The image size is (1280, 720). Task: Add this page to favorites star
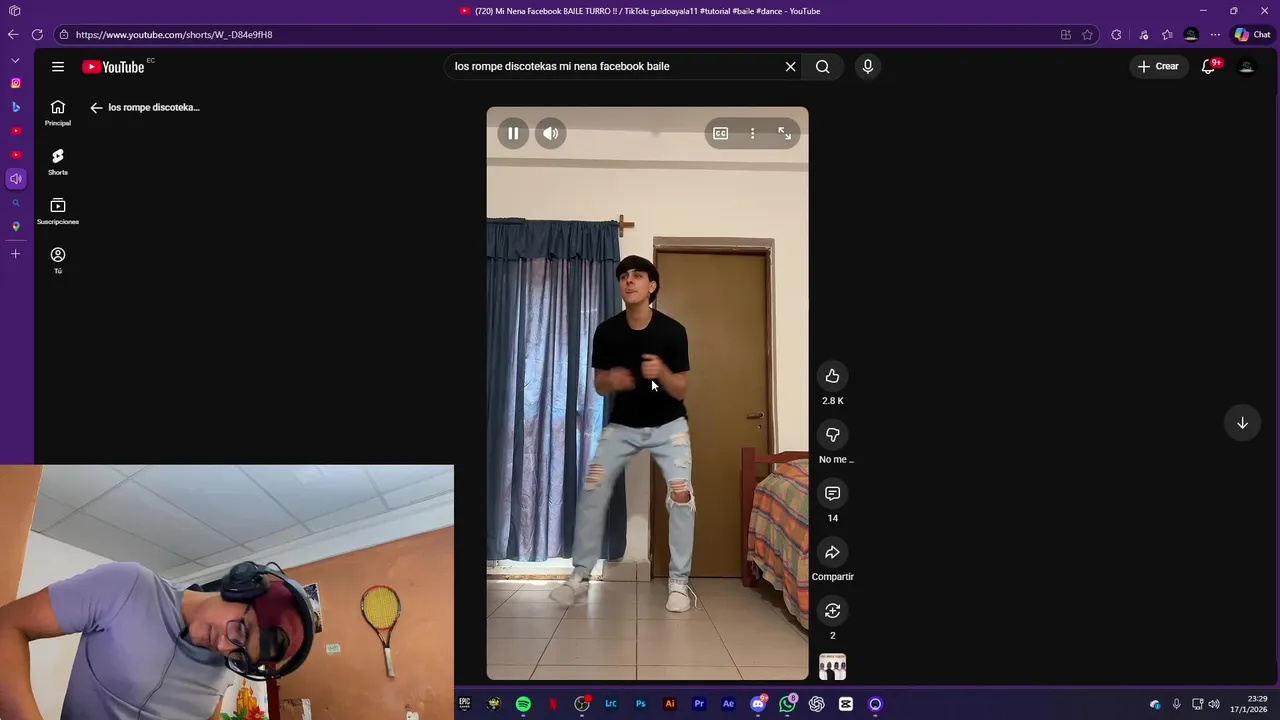tap(1087, 35)
